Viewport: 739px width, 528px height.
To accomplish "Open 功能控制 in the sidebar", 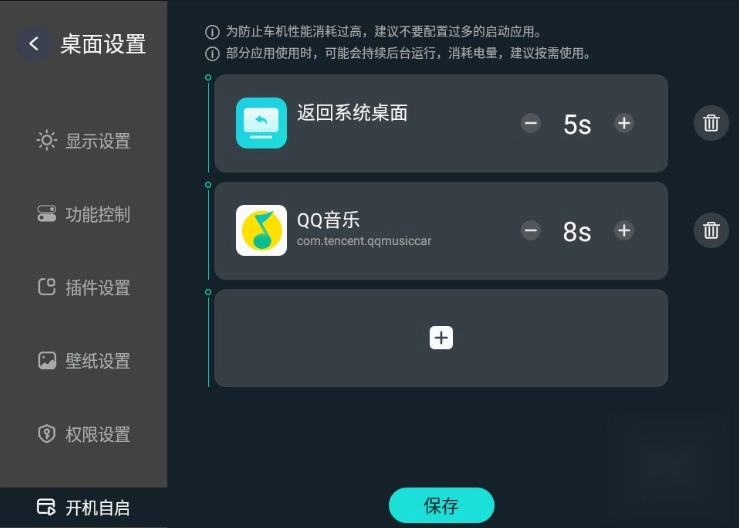I will (83, 214).
